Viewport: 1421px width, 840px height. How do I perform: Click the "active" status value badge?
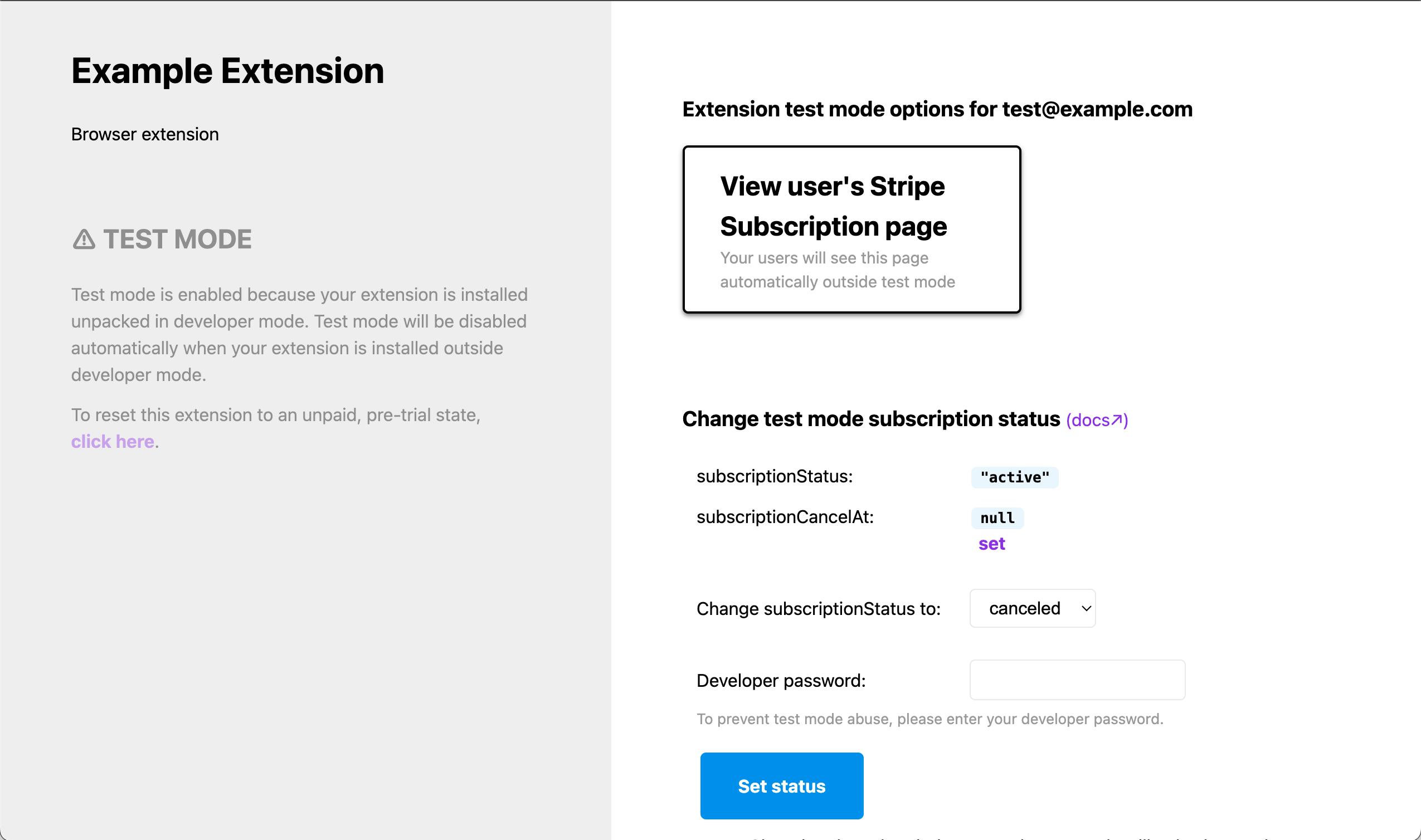(1015, 477)
